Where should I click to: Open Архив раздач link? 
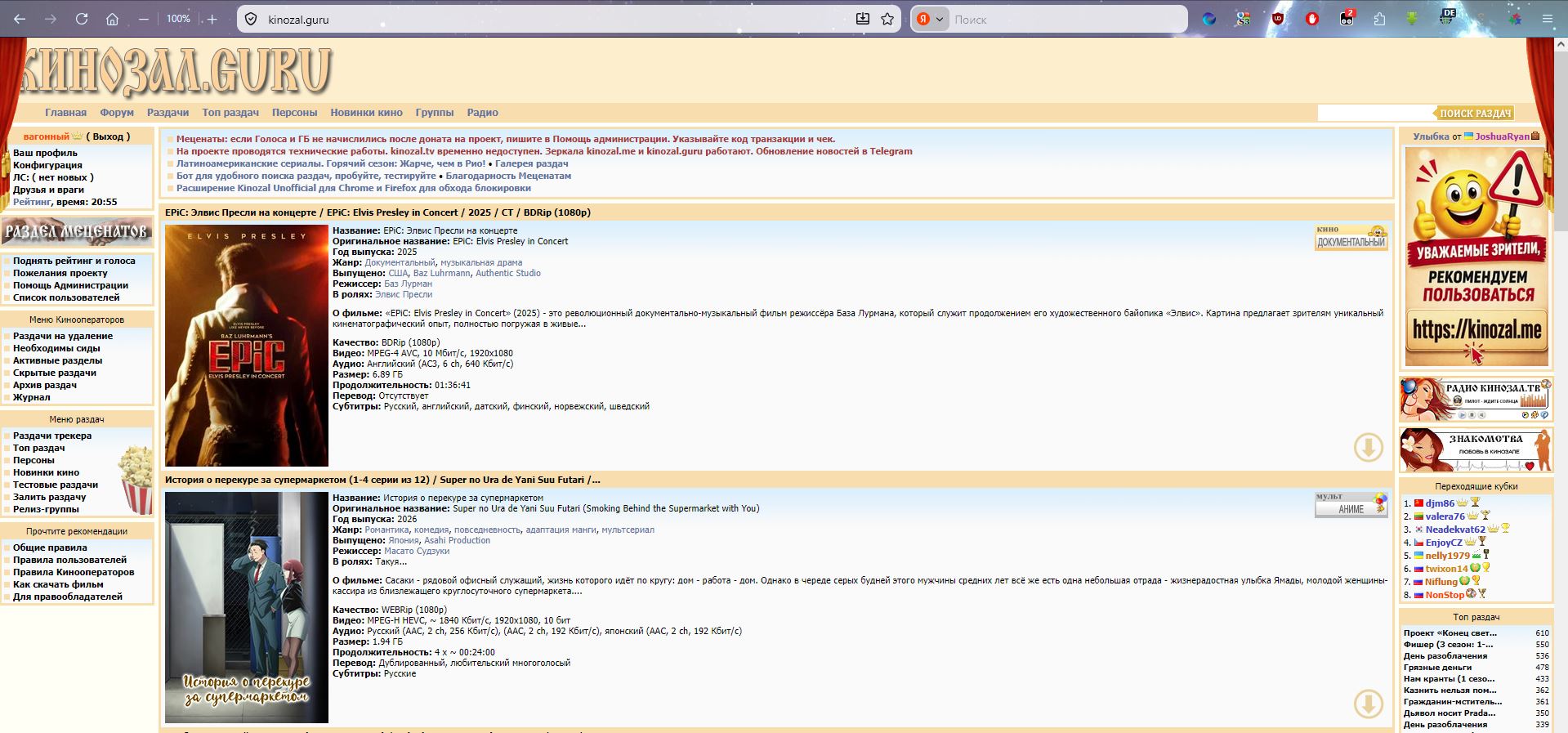pyautogui.click(x=45, y=385)
